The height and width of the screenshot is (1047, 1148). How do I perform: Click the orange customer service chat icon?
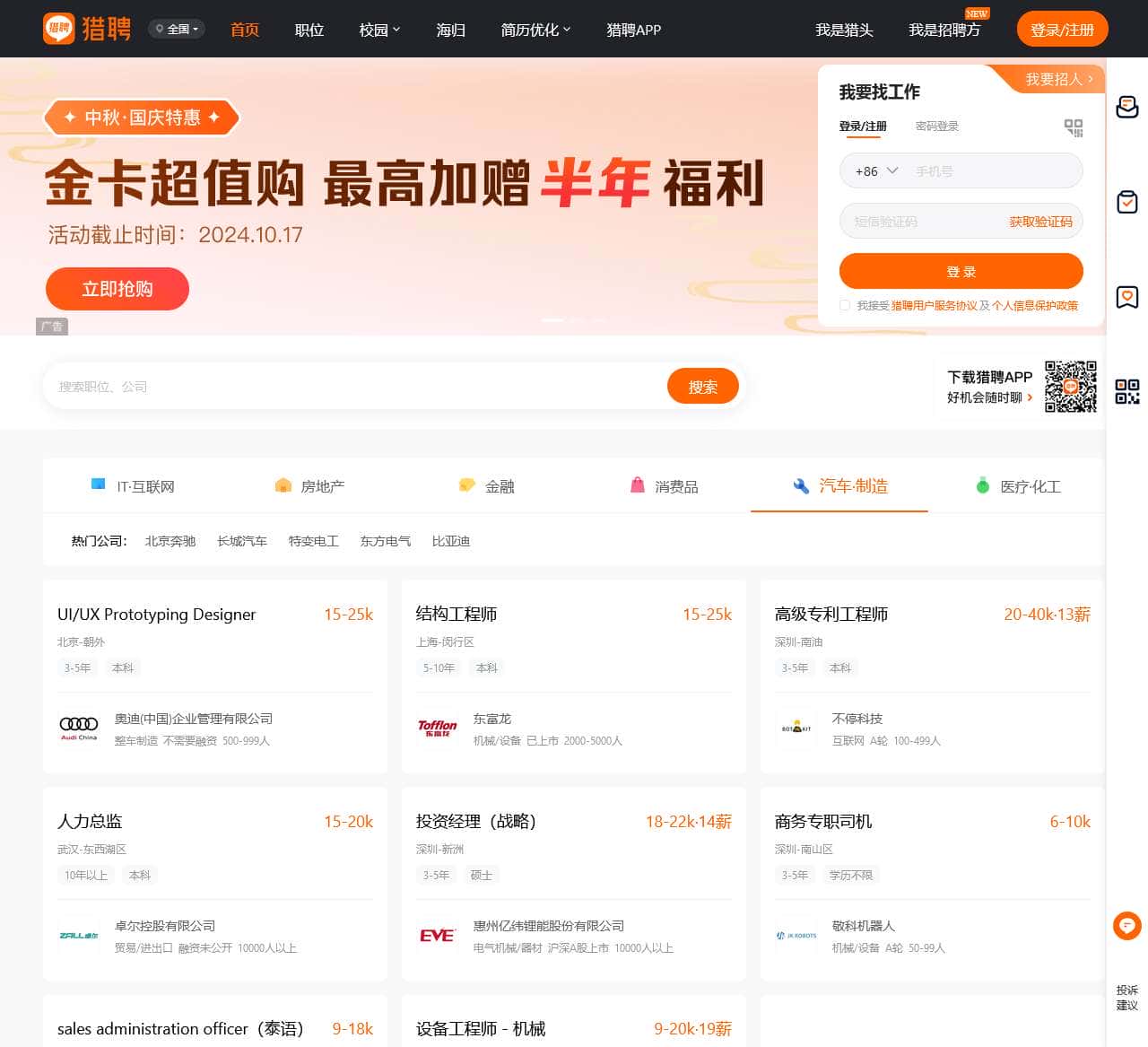coord(1127,925)
